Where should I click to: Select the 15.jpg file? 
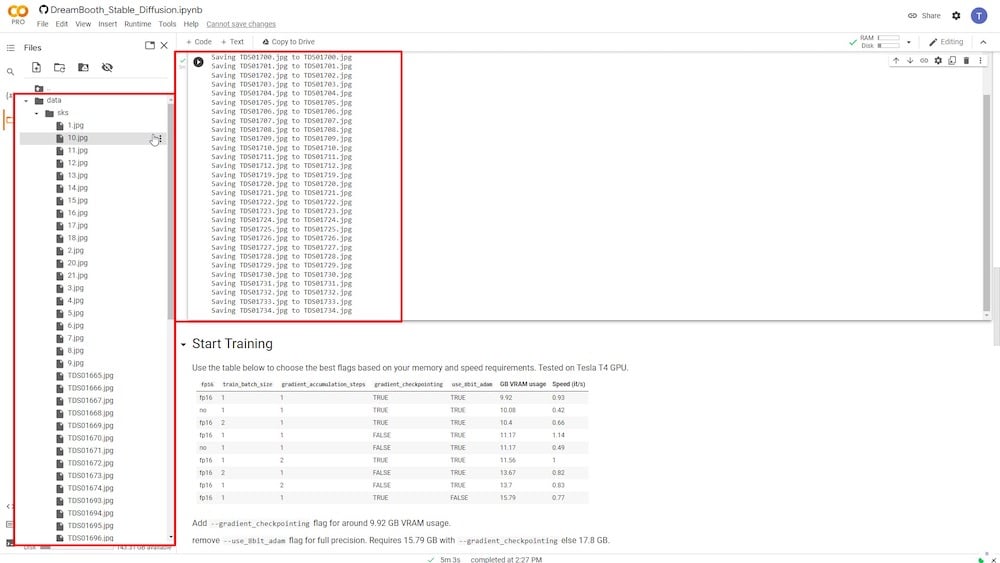tap(78, 201)
